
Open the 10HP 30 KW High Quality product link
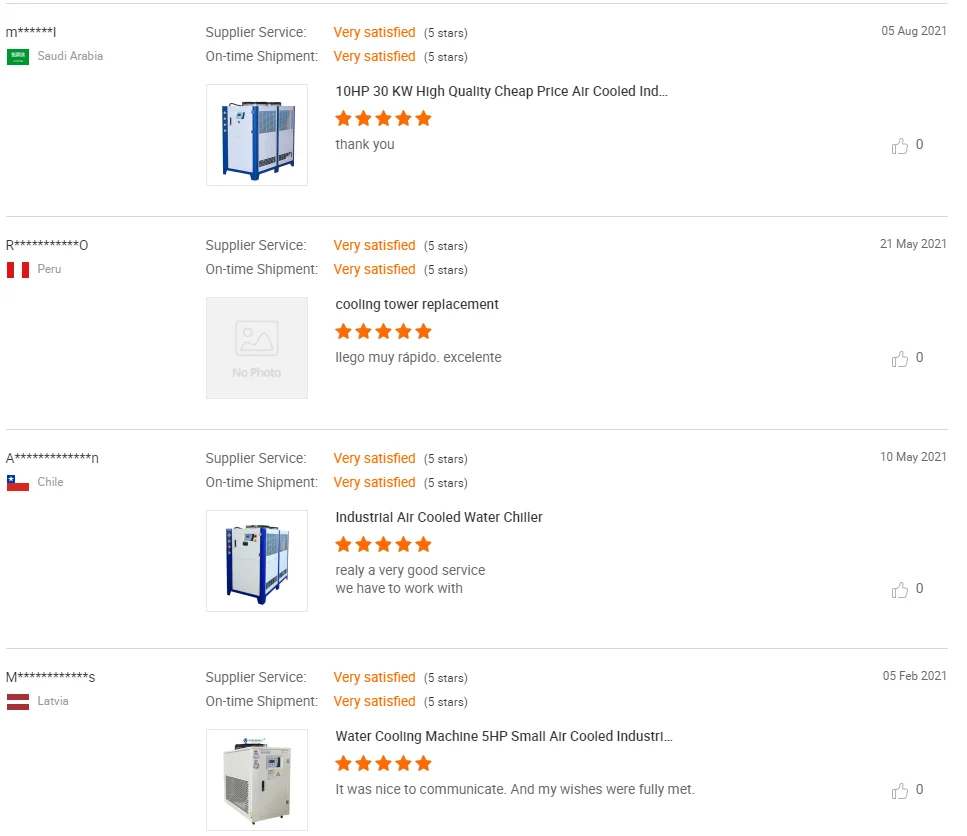pos(501,91)
